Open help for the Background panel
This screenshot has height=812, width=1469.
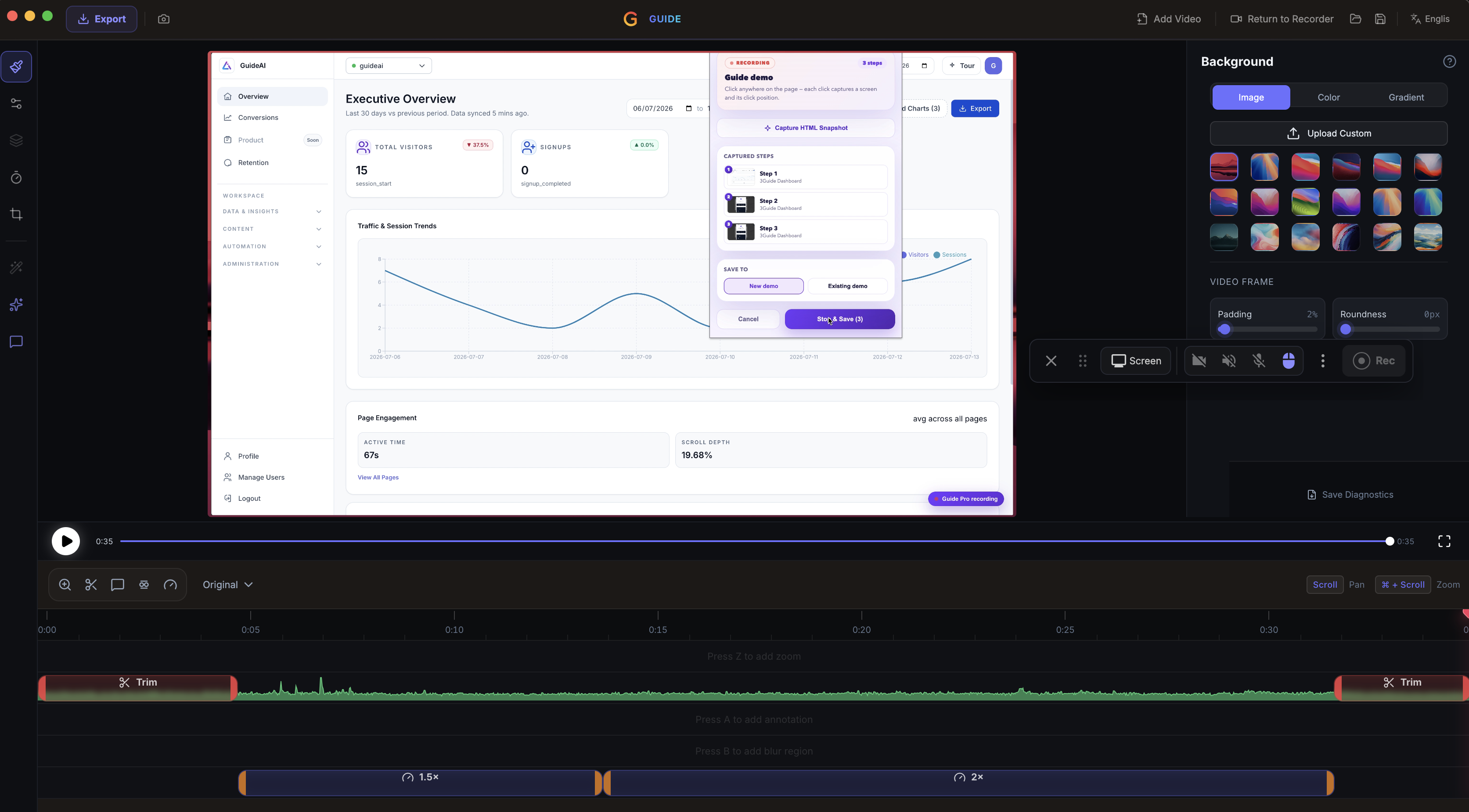(1450, 61)
